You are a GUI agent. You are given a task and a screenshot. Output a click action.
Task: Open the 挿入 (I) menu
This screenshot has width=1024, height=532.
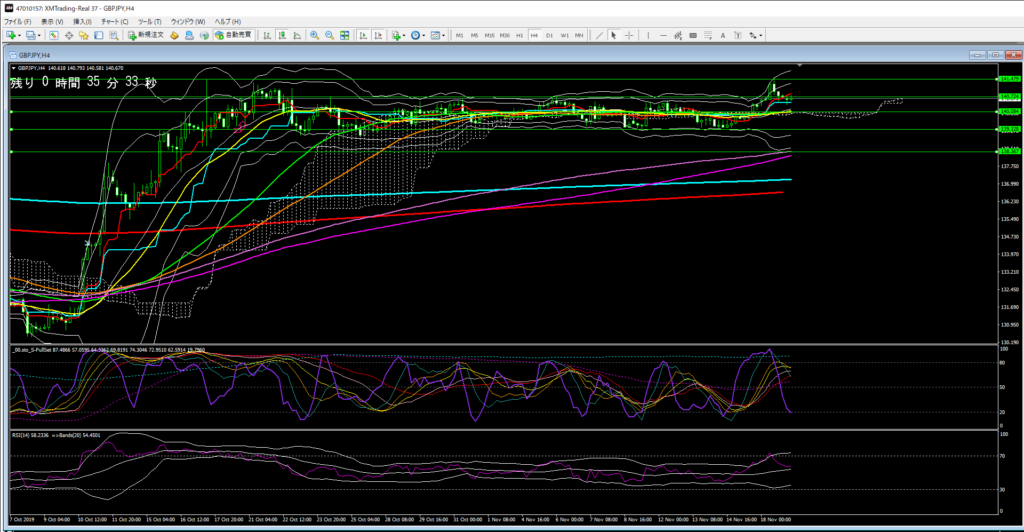click(x=82, y=22)
